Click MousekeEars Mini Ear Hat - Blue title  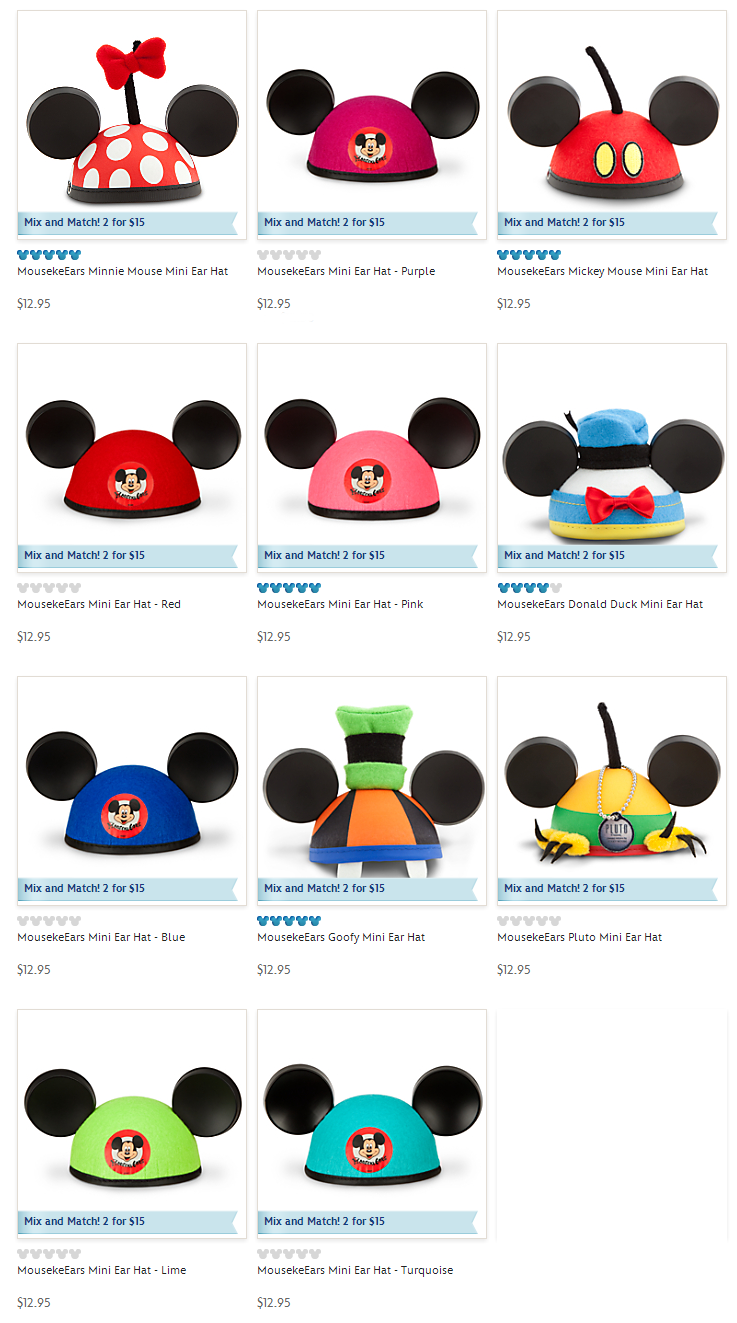(x=101, y=937)
